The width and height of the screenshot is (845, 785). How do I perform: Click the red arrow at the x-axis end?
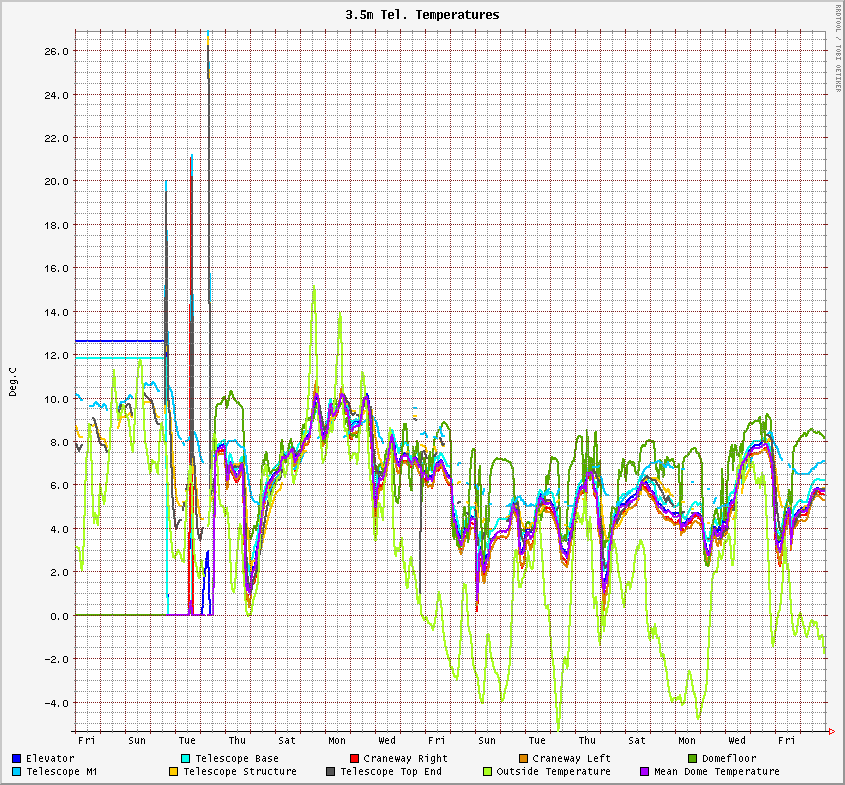coord(832,732)
